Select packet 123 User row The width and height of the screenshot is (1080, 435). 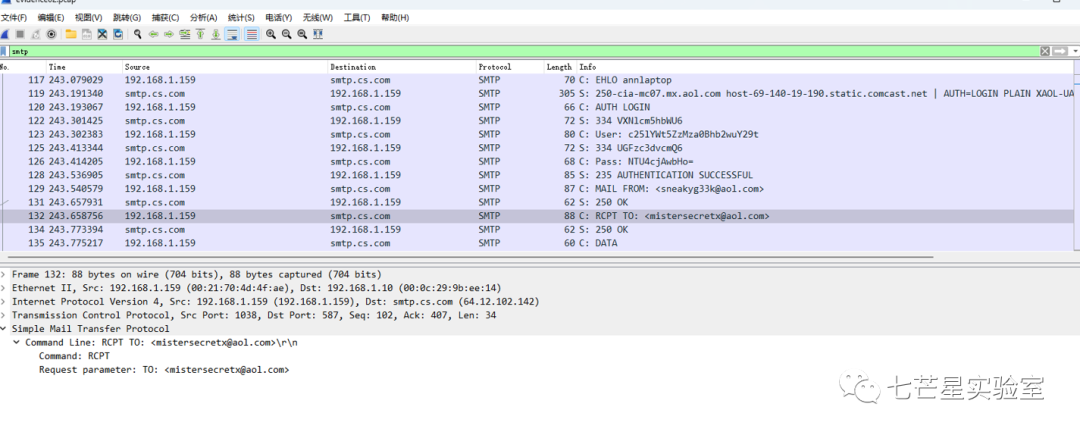click(x=537, y=134)
